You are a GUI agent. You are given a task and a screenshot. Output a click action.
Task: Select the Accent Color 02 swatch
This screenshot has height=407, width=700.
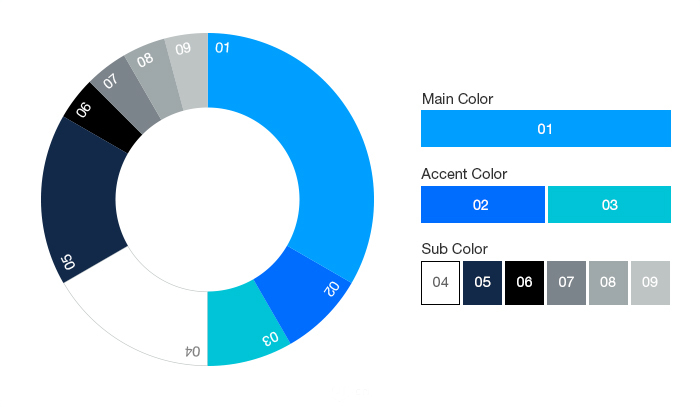482,204
